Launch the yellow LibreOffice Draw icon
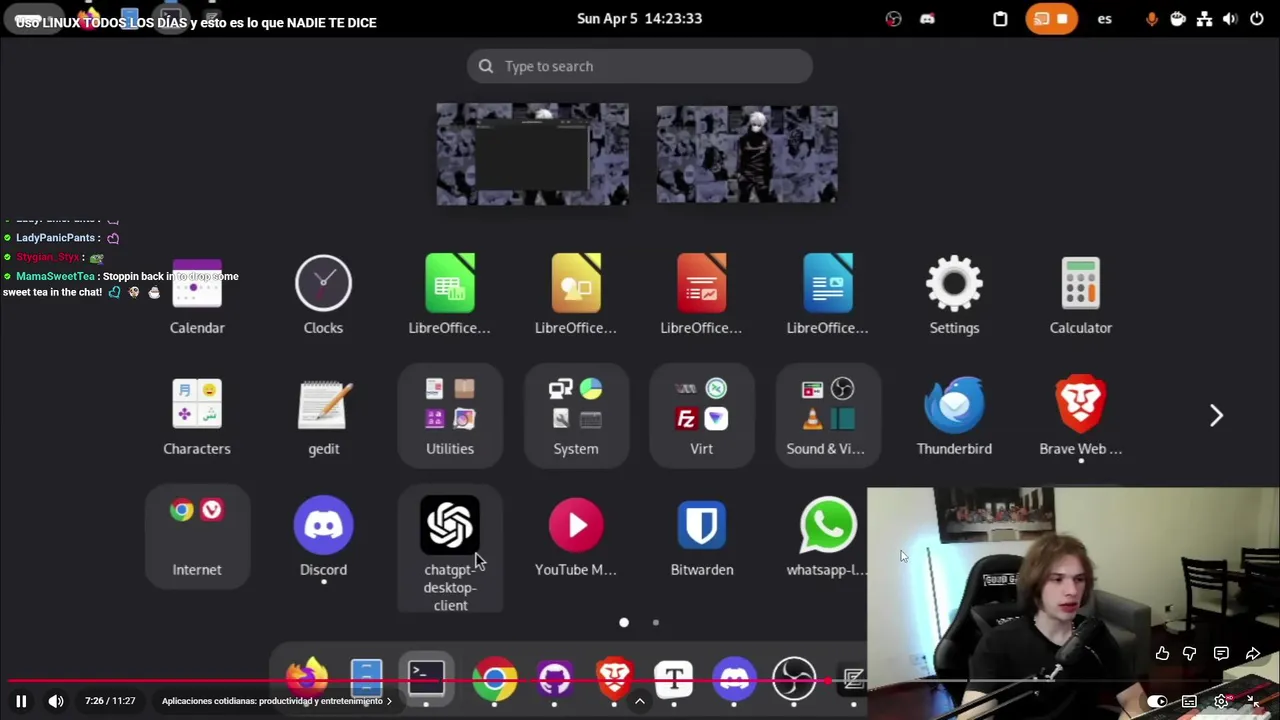Image resolution: width=1280 pixels, height=720 pixels. coord(575,295)
